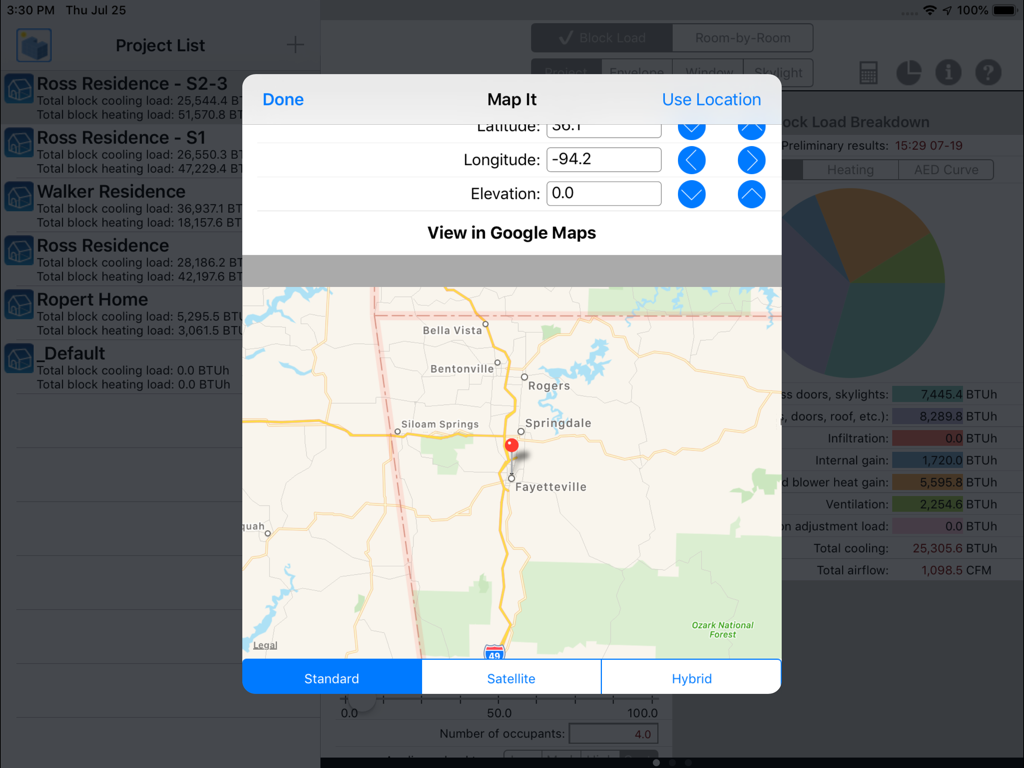Open the calculator tool in the toolbar
Viewport: 1024px width, 768px height.
(x=867, y=72)
